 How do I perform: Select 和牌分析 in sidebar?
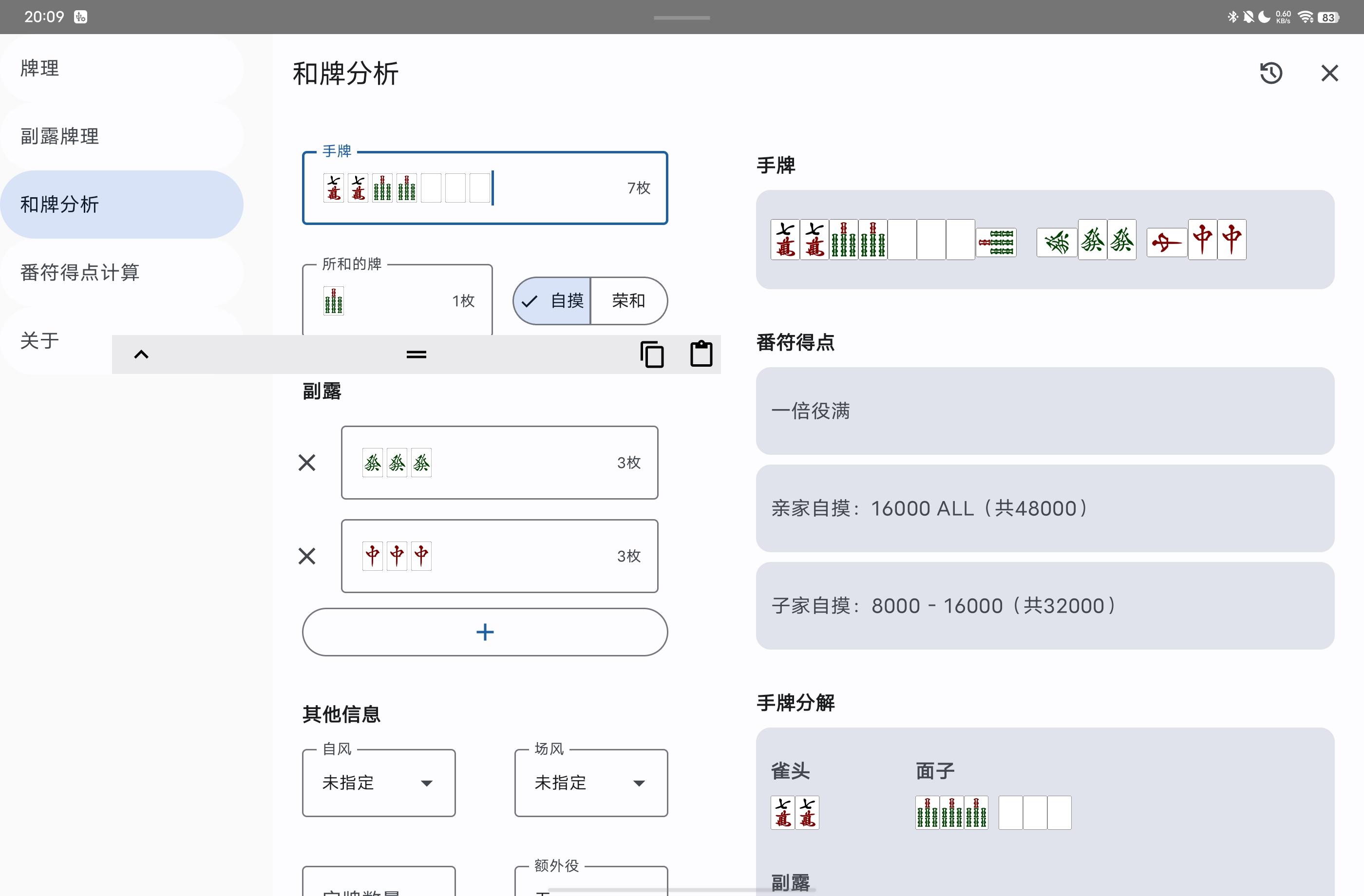pos(121,205)
